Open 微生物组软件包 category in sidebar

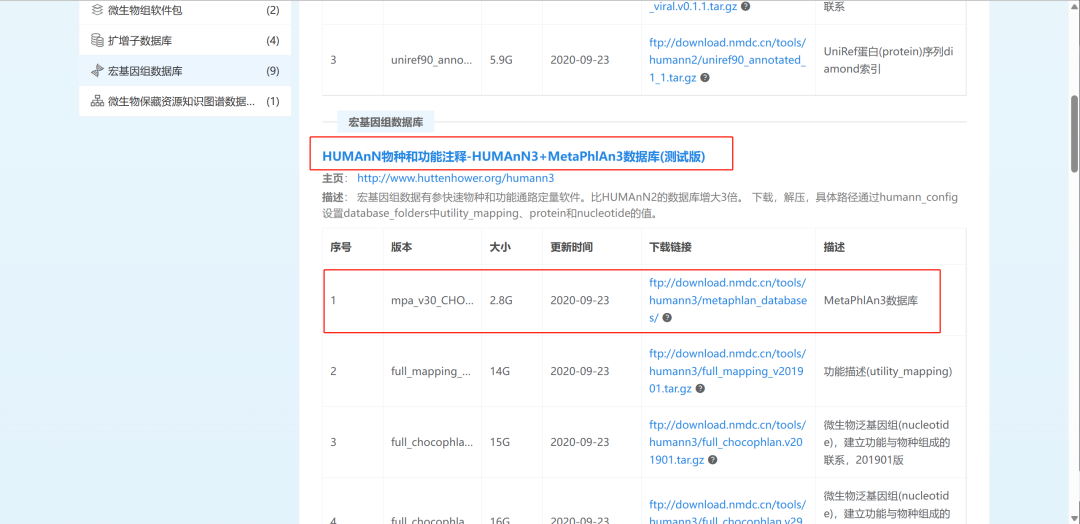point(185,10)
